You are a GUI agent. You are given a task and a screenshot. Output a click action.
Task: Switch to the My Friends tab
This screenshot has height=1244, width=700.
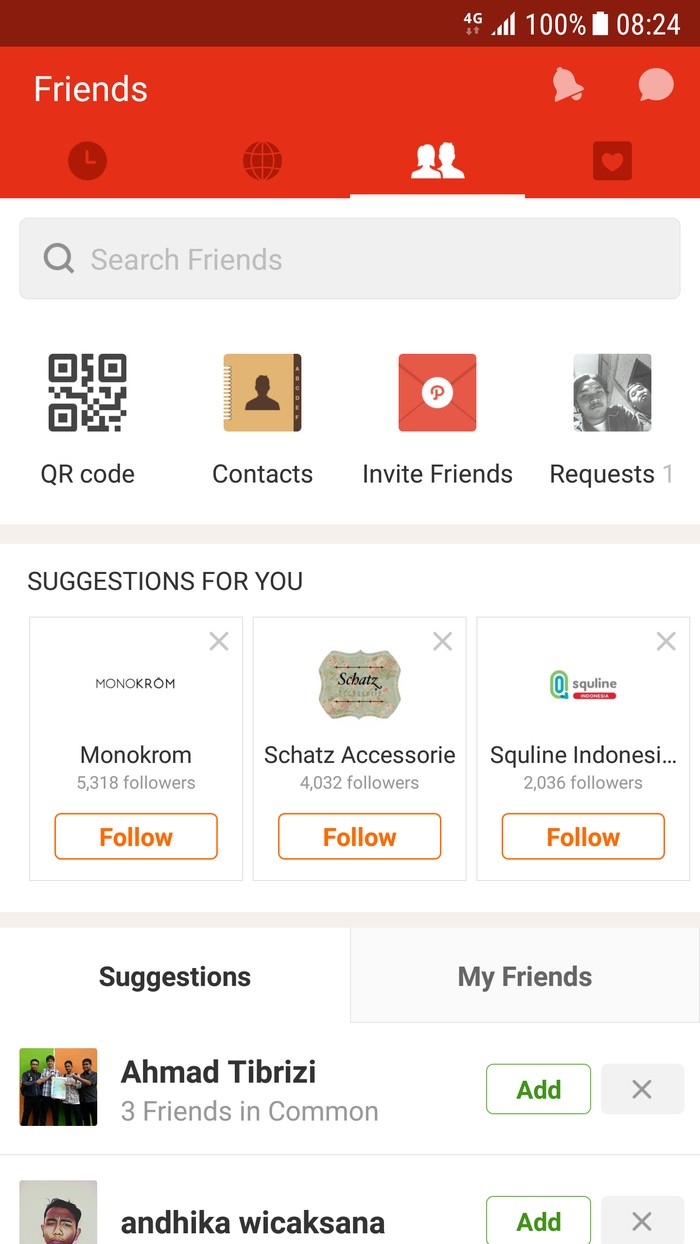pyautogui.click(x=525, y=977)
